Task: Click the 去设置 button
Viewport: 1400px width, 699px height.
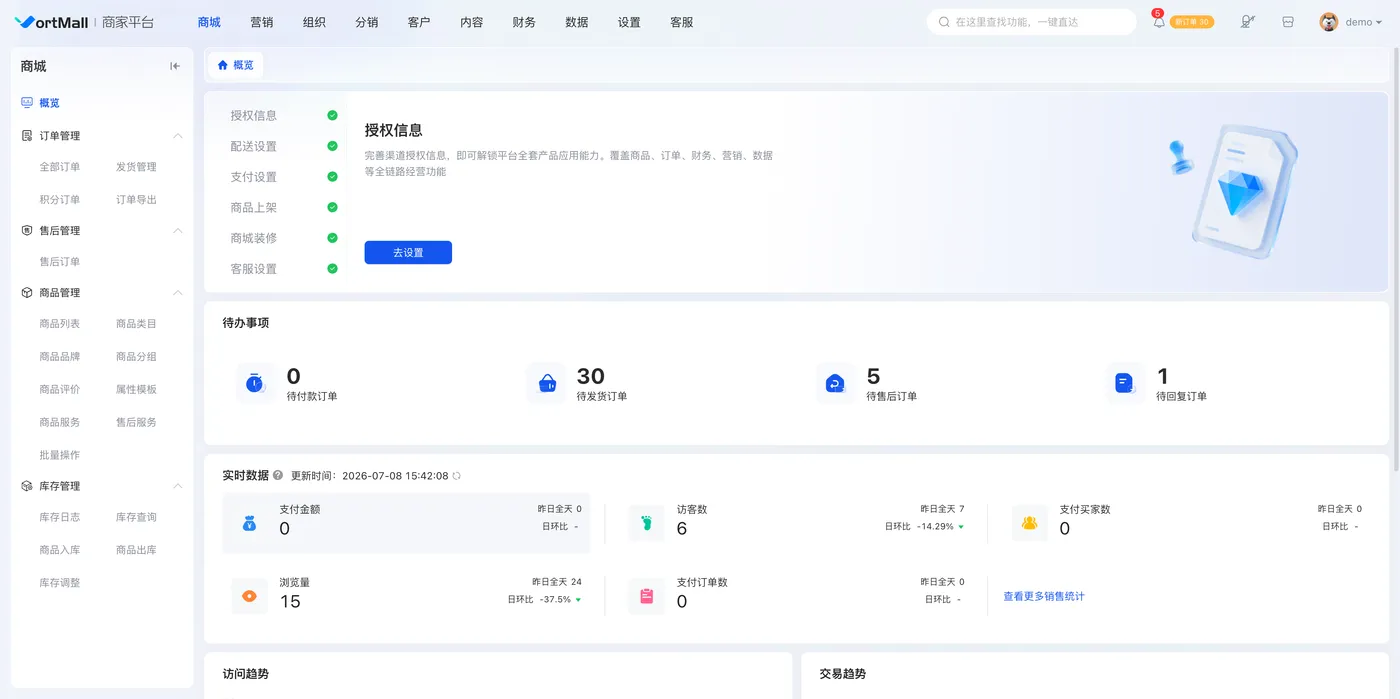Action: pos(408,253)
